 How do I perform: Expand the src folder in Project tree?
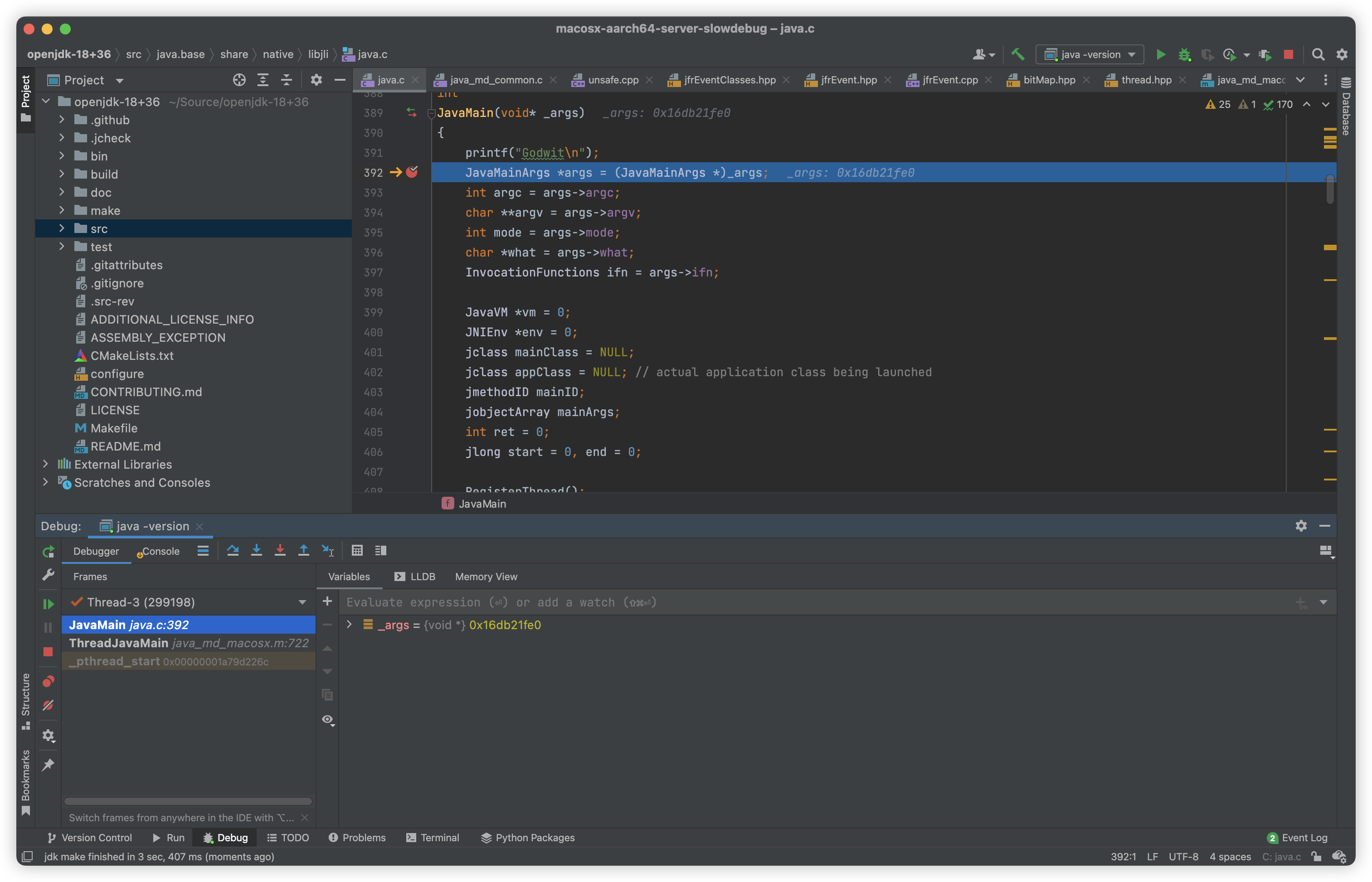tap(62, 228)
